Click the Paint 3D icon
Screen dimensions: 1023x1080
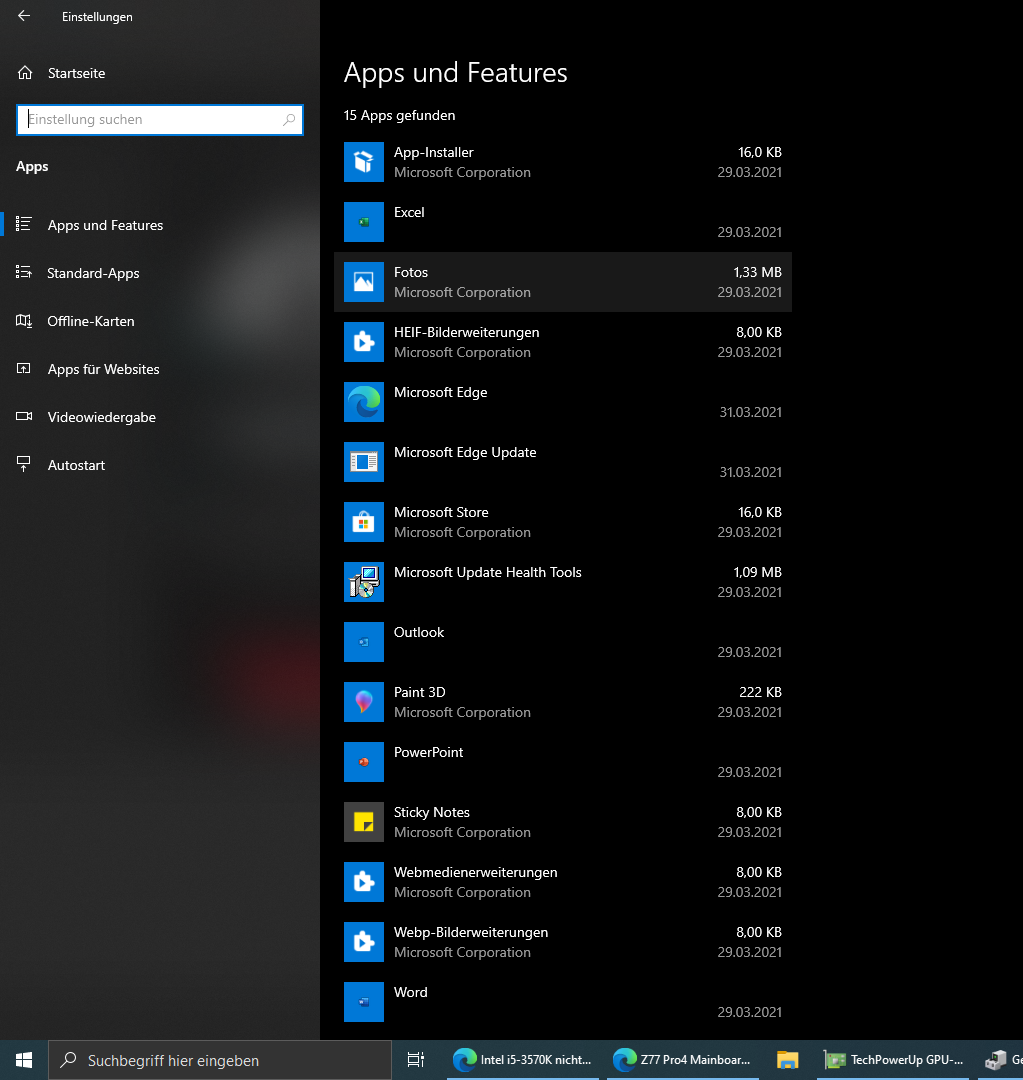click(364, 702)
